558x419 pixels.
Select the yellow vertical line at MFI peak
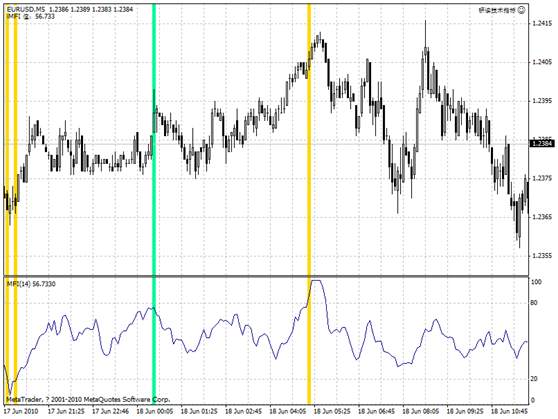[x=309, y=204]
